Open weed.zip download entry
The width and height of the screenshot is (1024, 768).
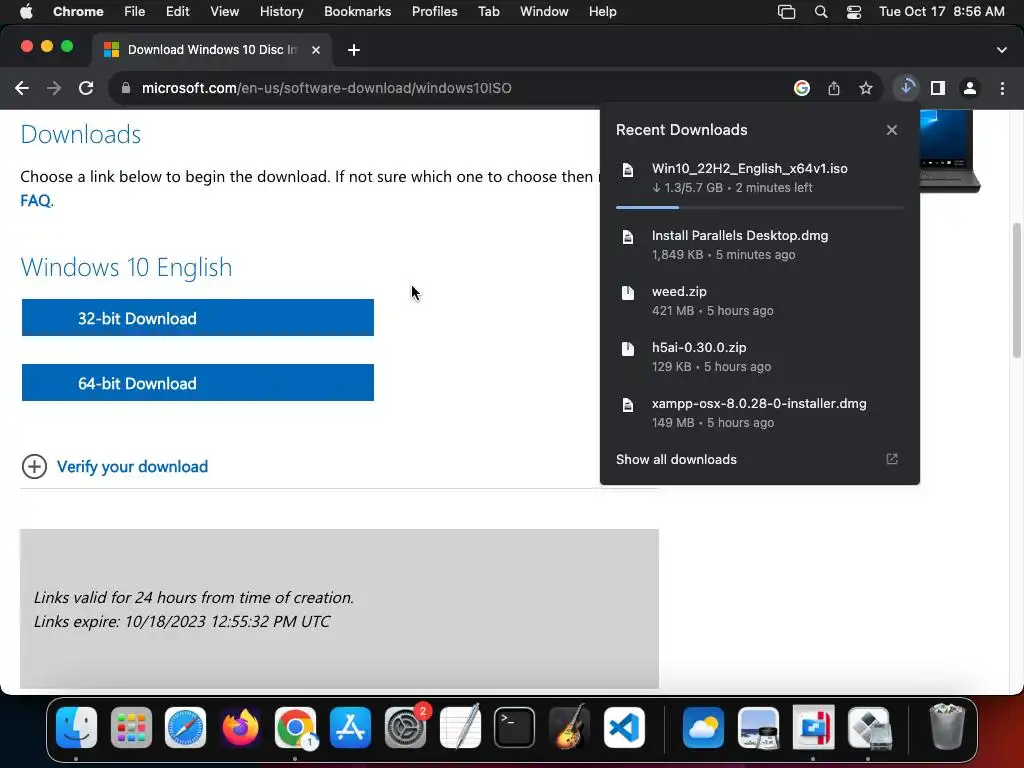[760, 301]
